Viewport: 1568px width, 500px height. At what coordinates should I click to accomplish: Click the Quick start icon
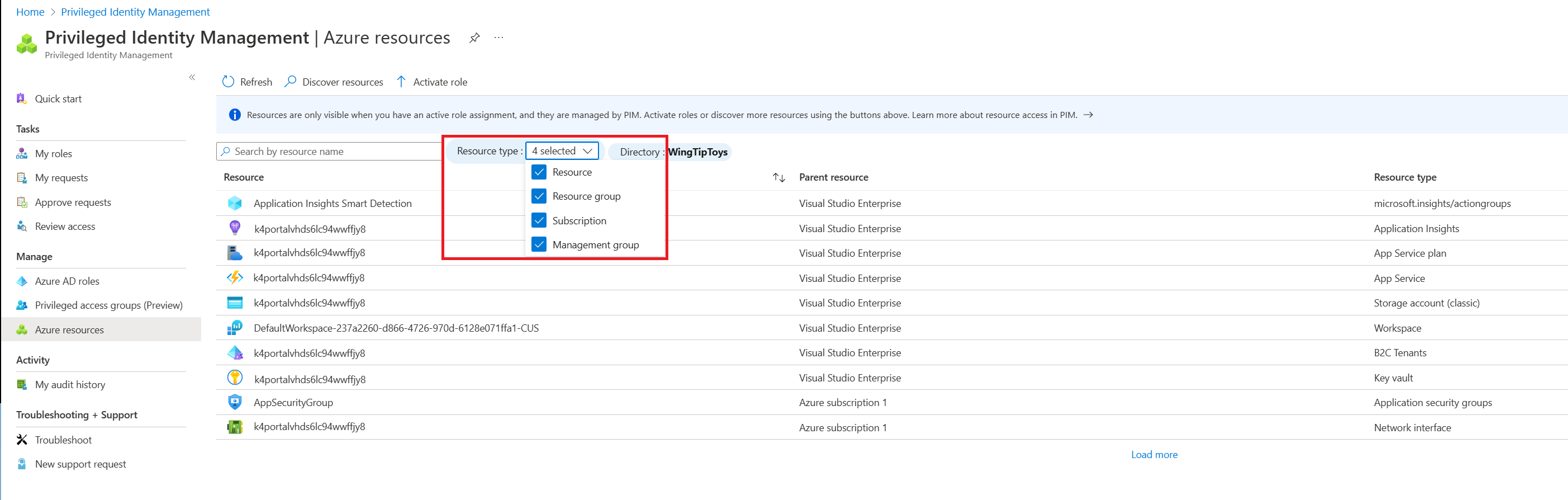click(x=21, y=98)
